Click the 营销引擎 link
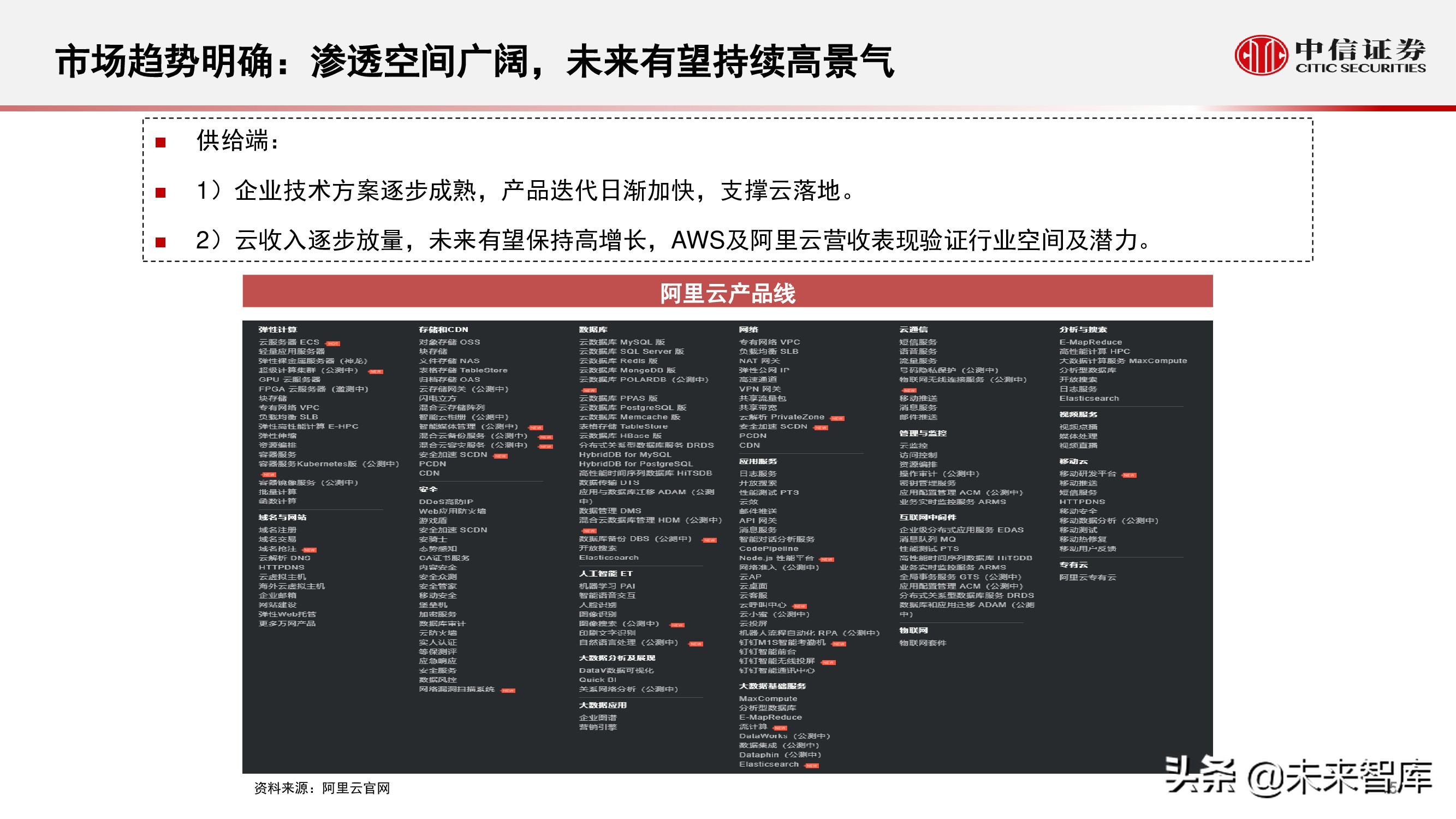1456x819 pixels. [x=597, y=727]
